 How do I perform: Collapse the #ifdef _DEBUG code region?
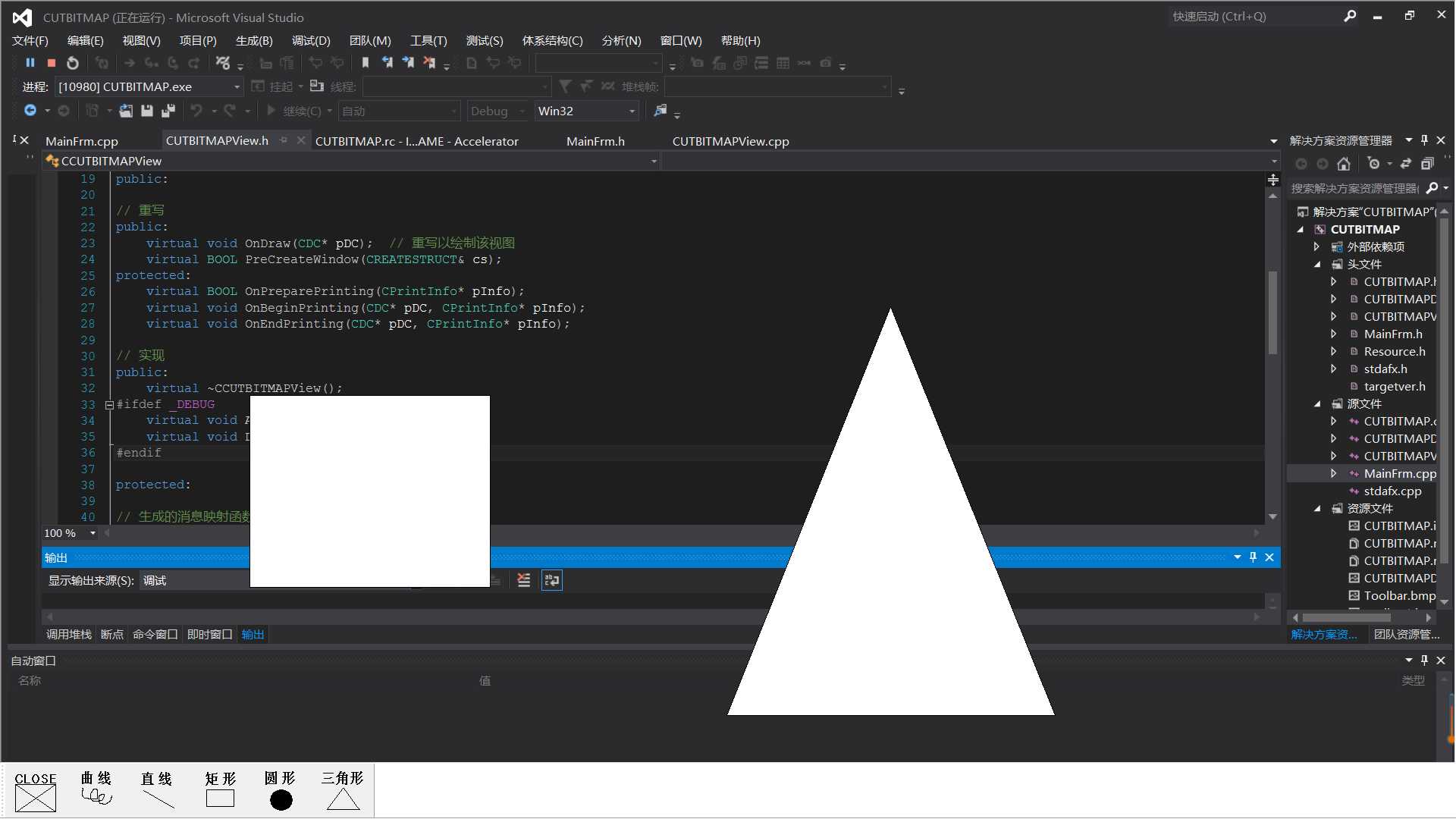109,405
